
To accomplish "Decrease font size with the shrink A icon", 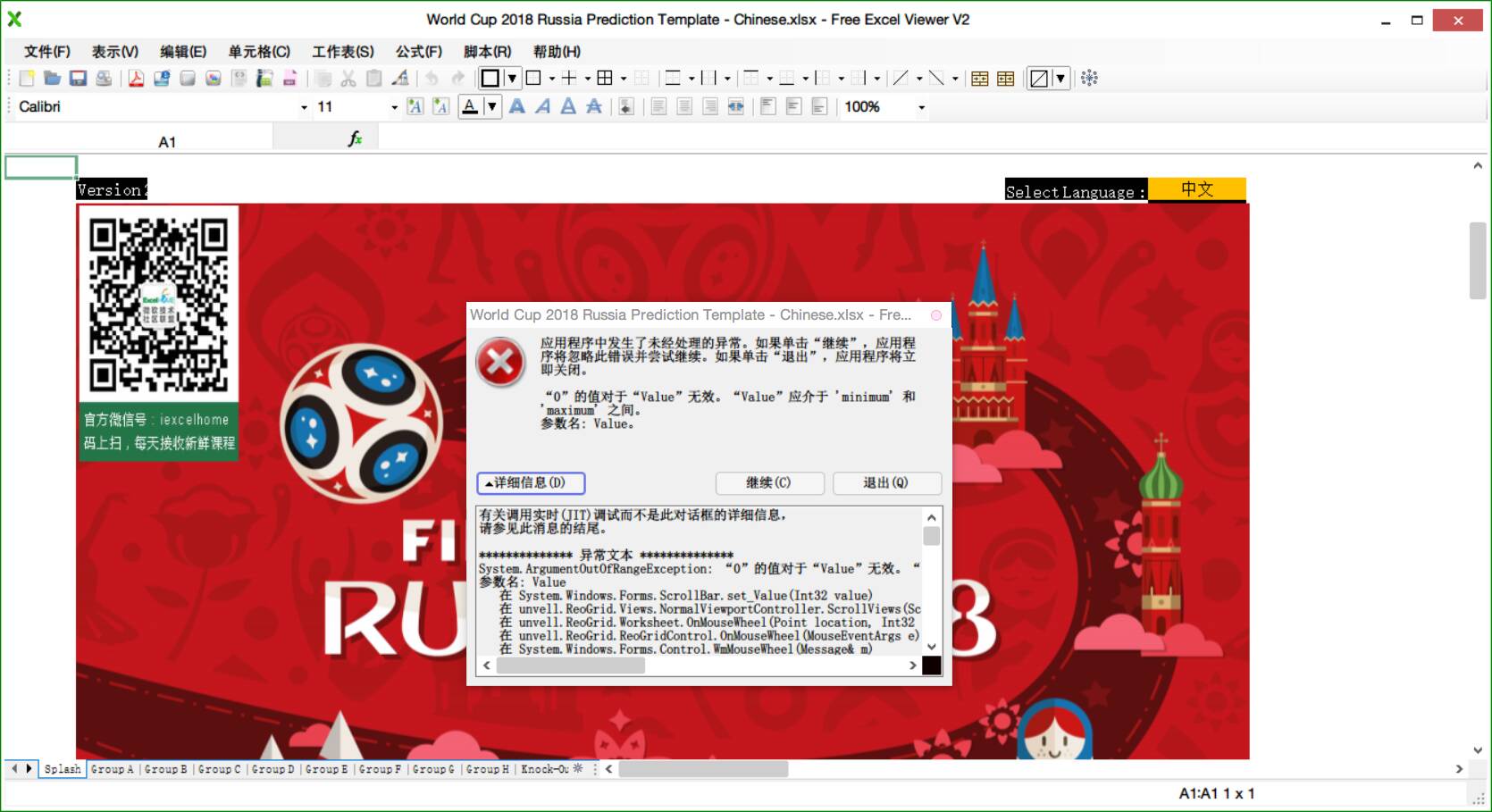I will [x=440, y=107].
